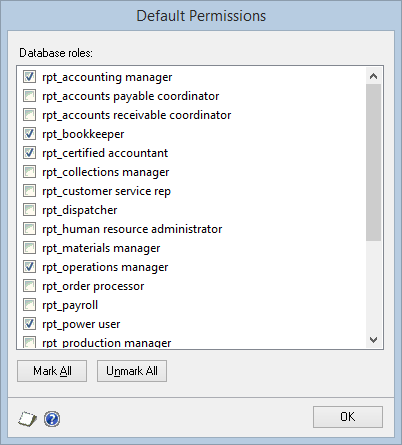The height and width of the screenshot is (445, 402).
Task: Click the vertical scrollbar thumb
Action: coord(373,162)
